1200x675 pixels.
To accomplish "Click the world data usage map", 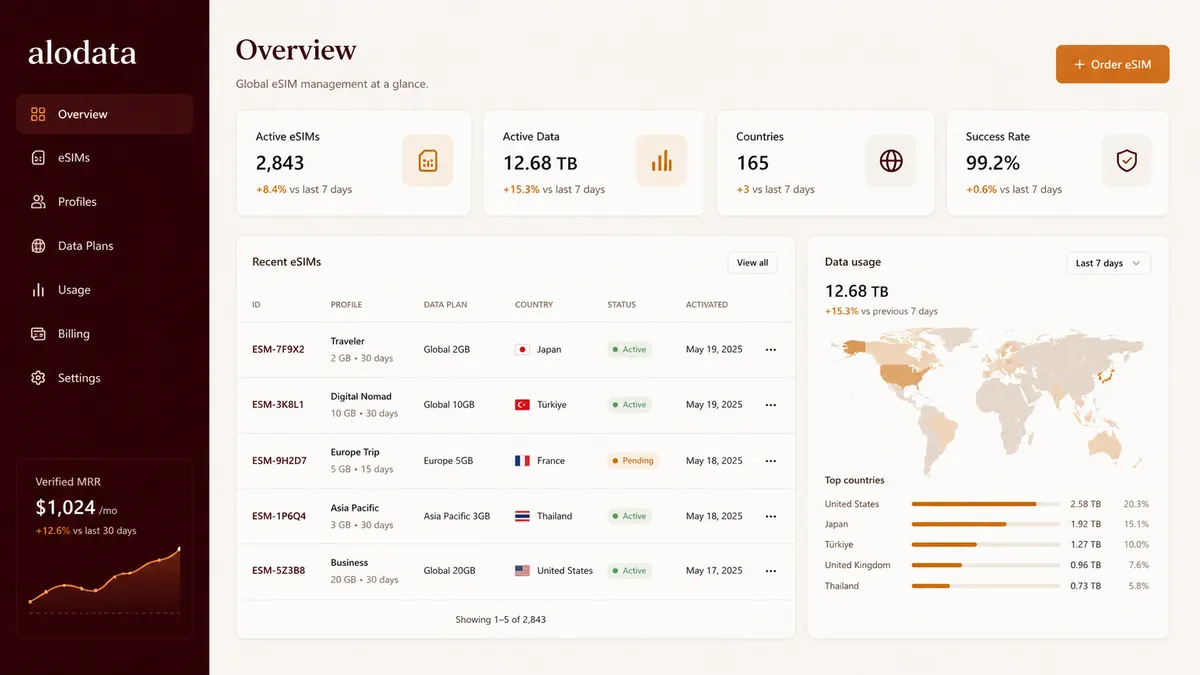I will 988,400.
